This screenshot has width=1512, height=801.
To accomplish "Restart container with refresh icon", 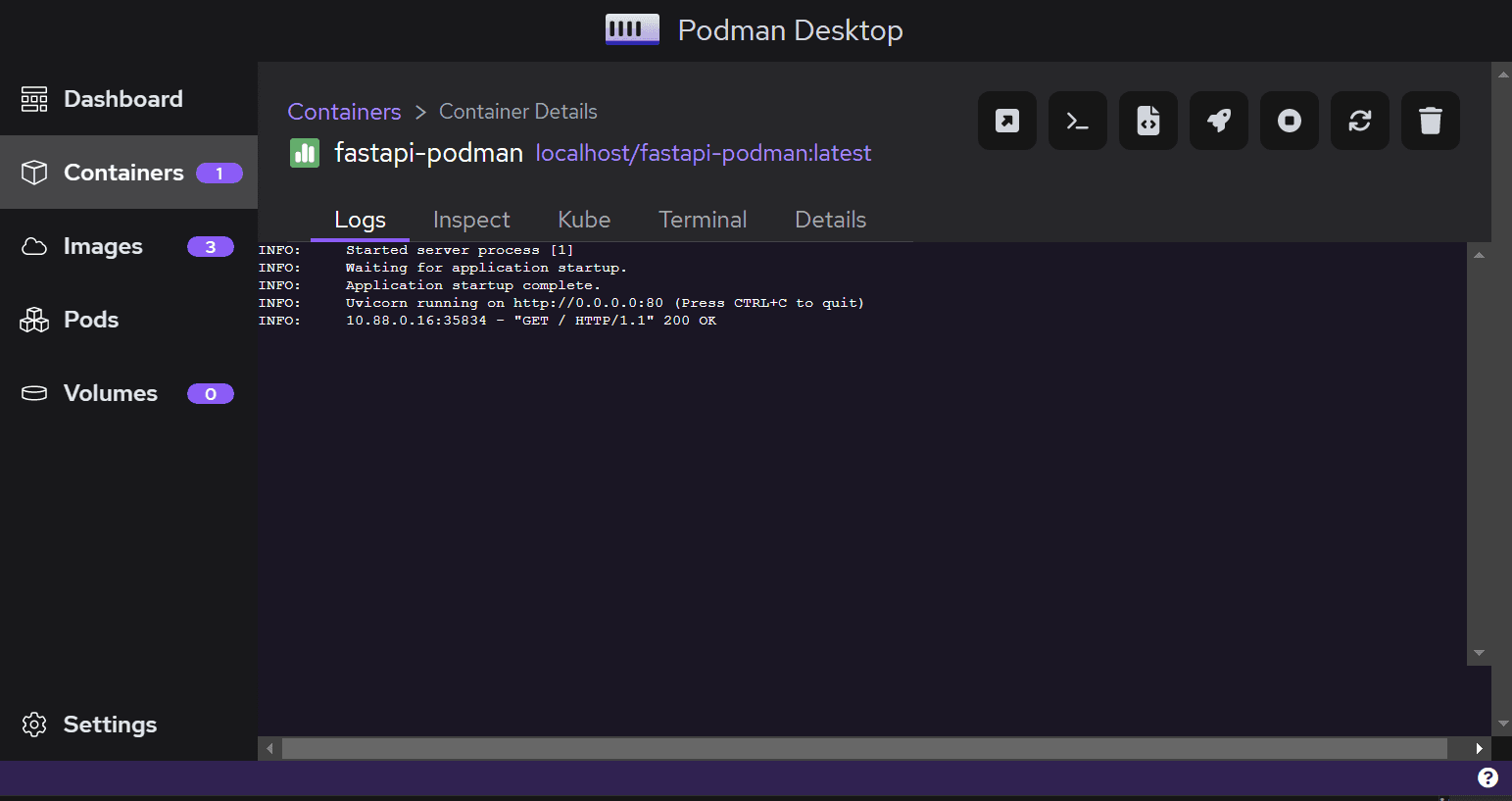I will tap(1360, 121).
